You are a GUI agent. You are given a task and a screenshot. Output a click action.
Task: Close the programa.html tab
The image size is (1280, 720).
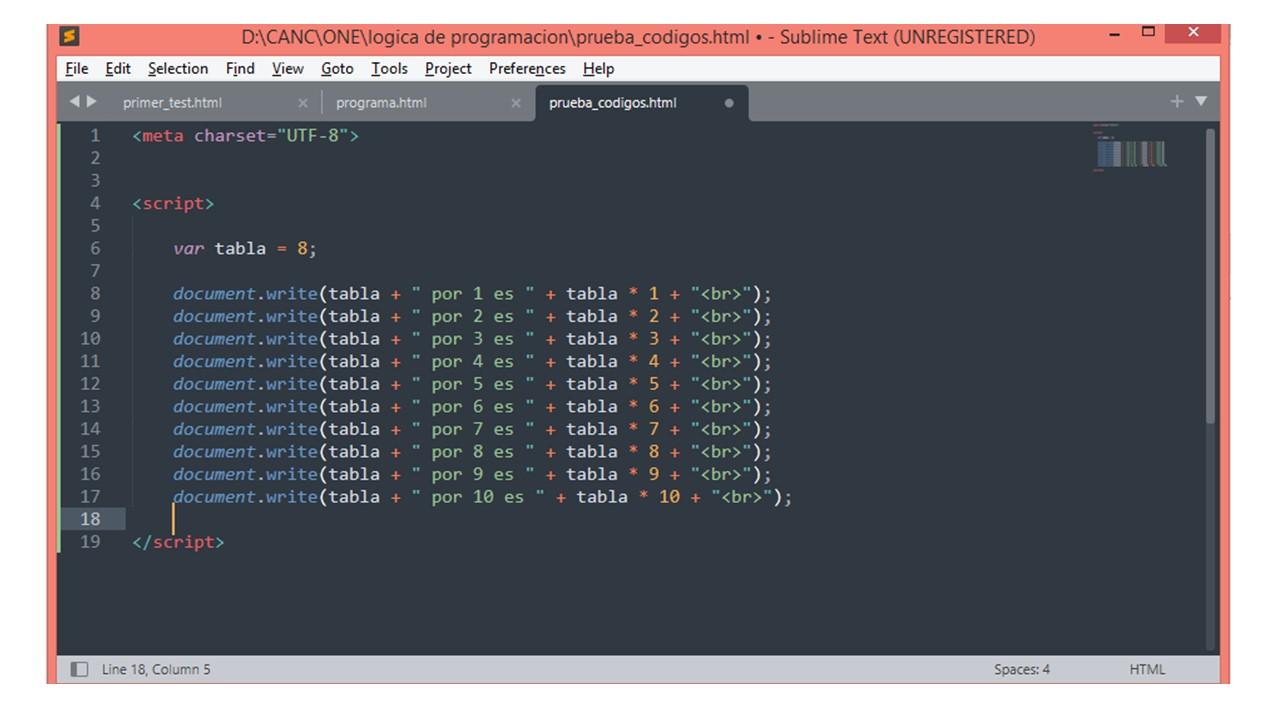(516, 103)
